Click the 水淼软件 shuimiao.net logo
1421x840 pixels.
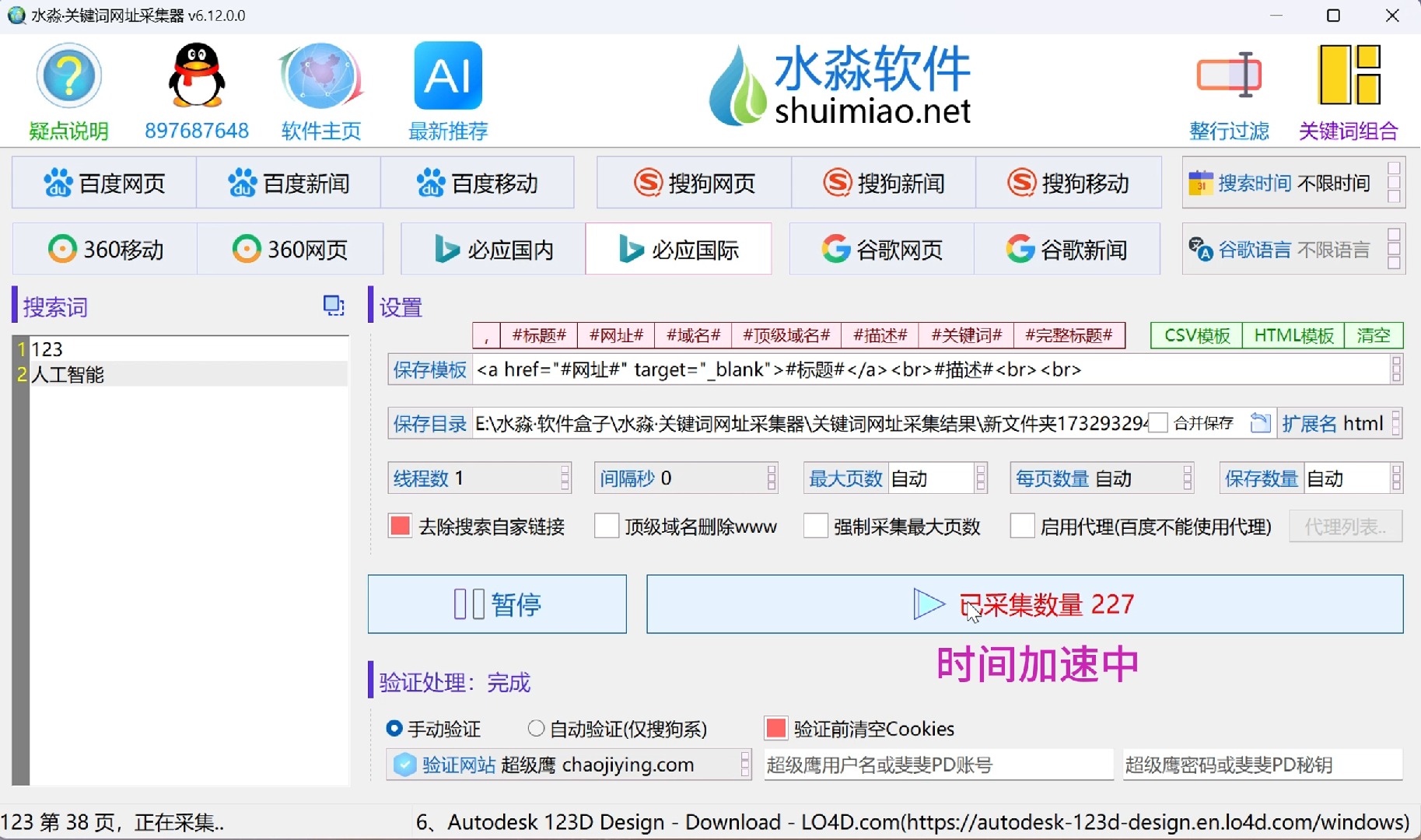tap(840, 86)
